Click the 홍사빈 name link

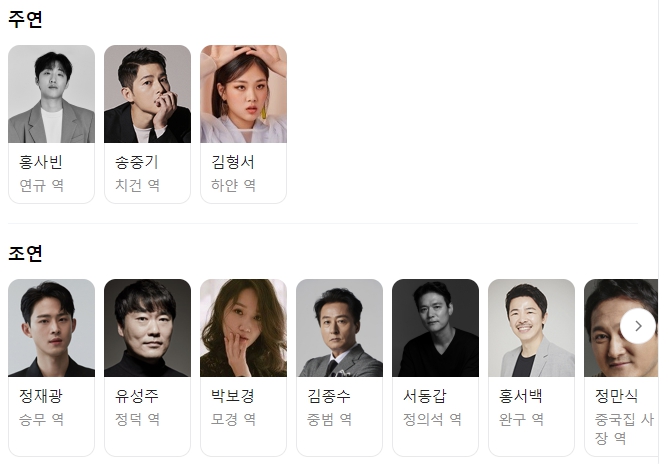point(41,162)
